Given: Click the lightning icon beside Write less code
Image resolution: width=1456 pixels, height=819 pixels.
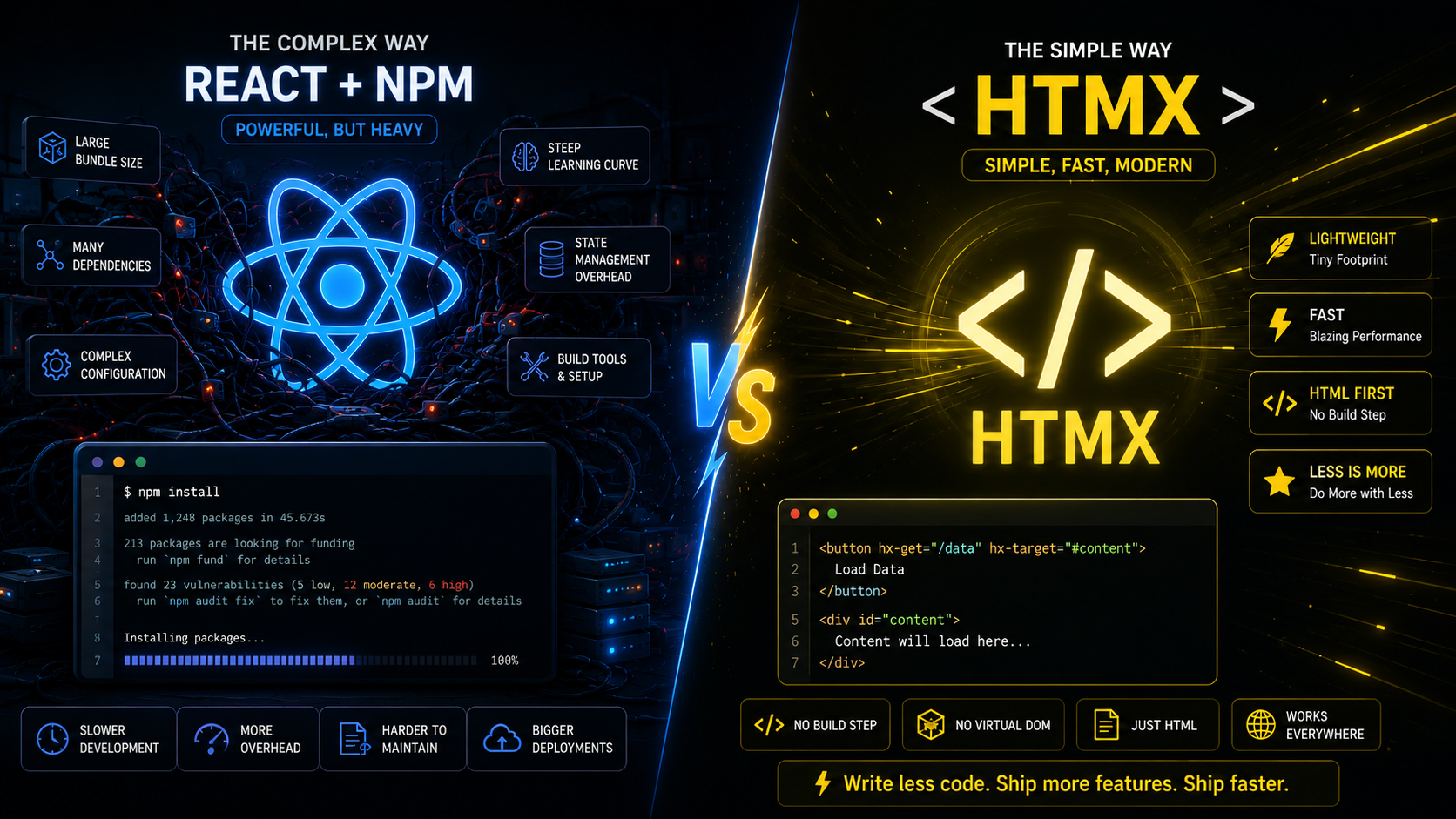Looking at the screenshot, I should click(x=823, y=783).
